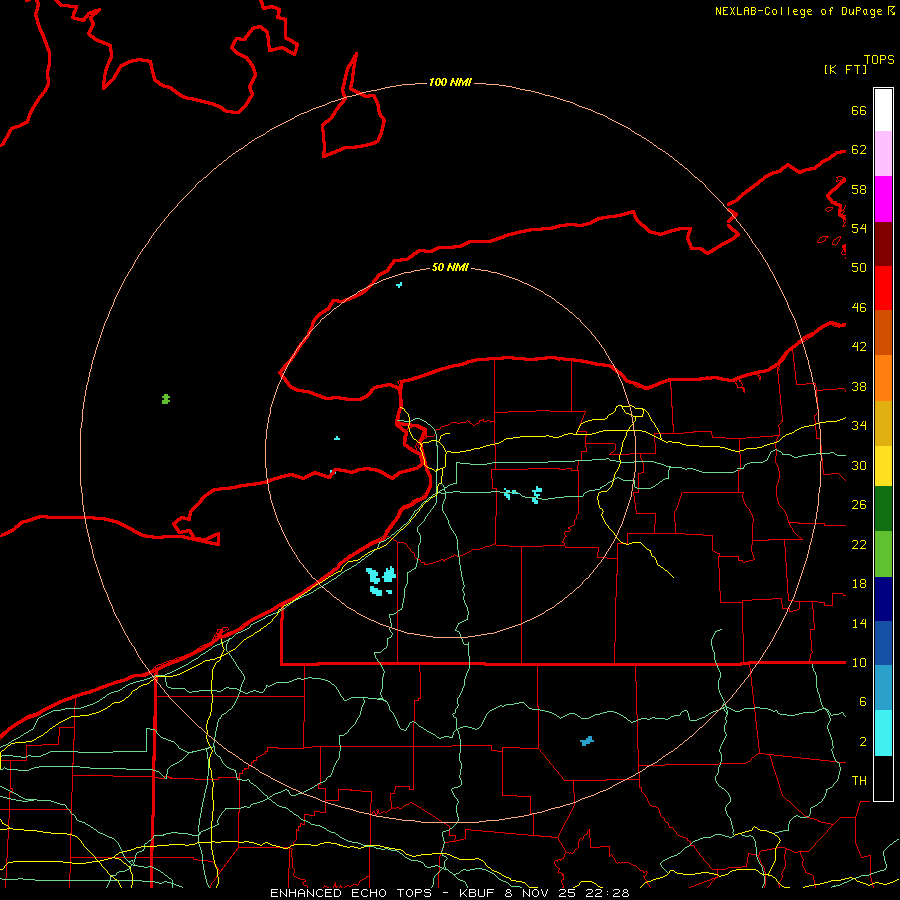The height and width of the screenshot is (900, 900).
Task: Click the medium blue legend swatch
Action: tap(883, 643)
